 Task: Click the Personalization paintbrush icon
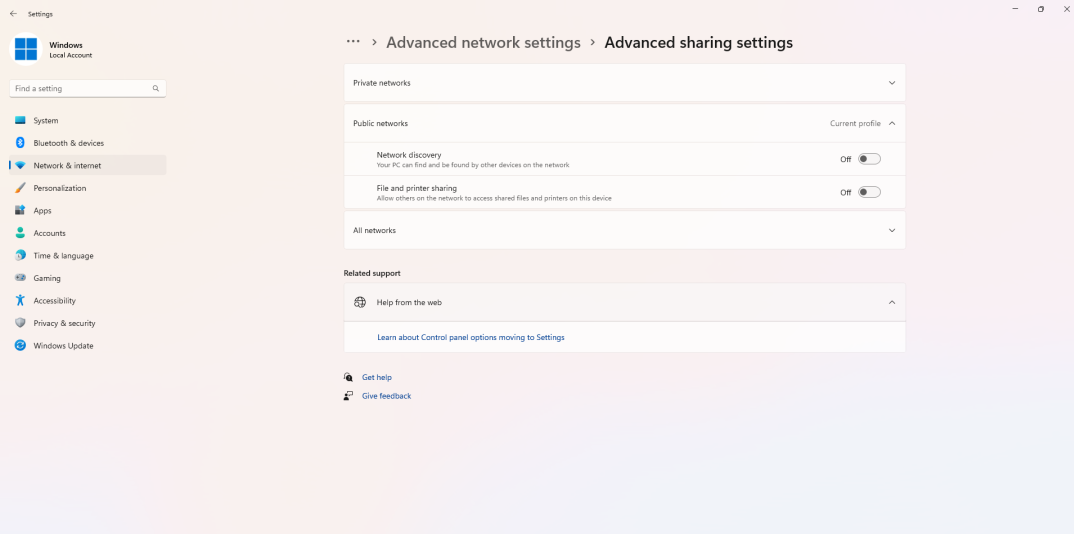[x=21, y=188]
